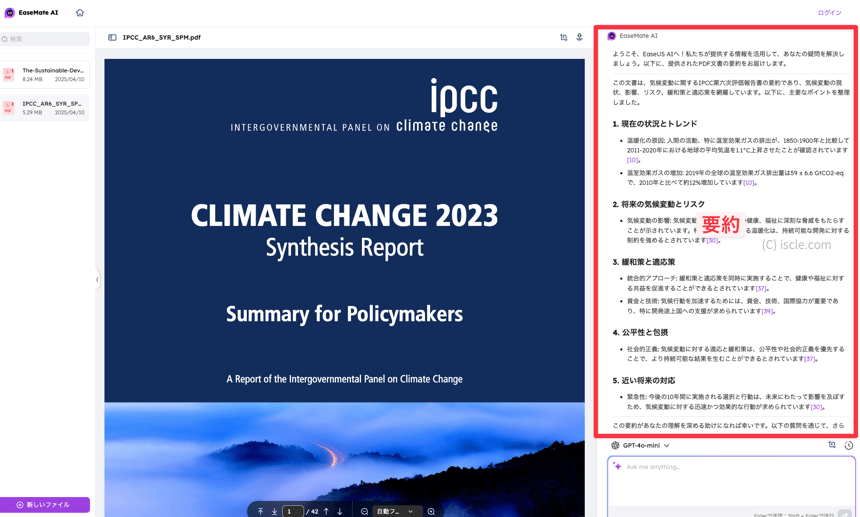This screenshot has height=517, width=860.
Task: Click the 新しいファイル button
Action: click(x=45, y=504)
